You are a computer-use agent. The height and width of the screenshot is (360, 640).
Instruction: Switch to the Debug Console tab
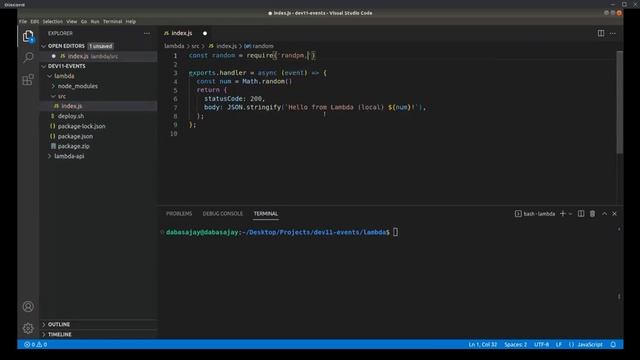[222, 213]
